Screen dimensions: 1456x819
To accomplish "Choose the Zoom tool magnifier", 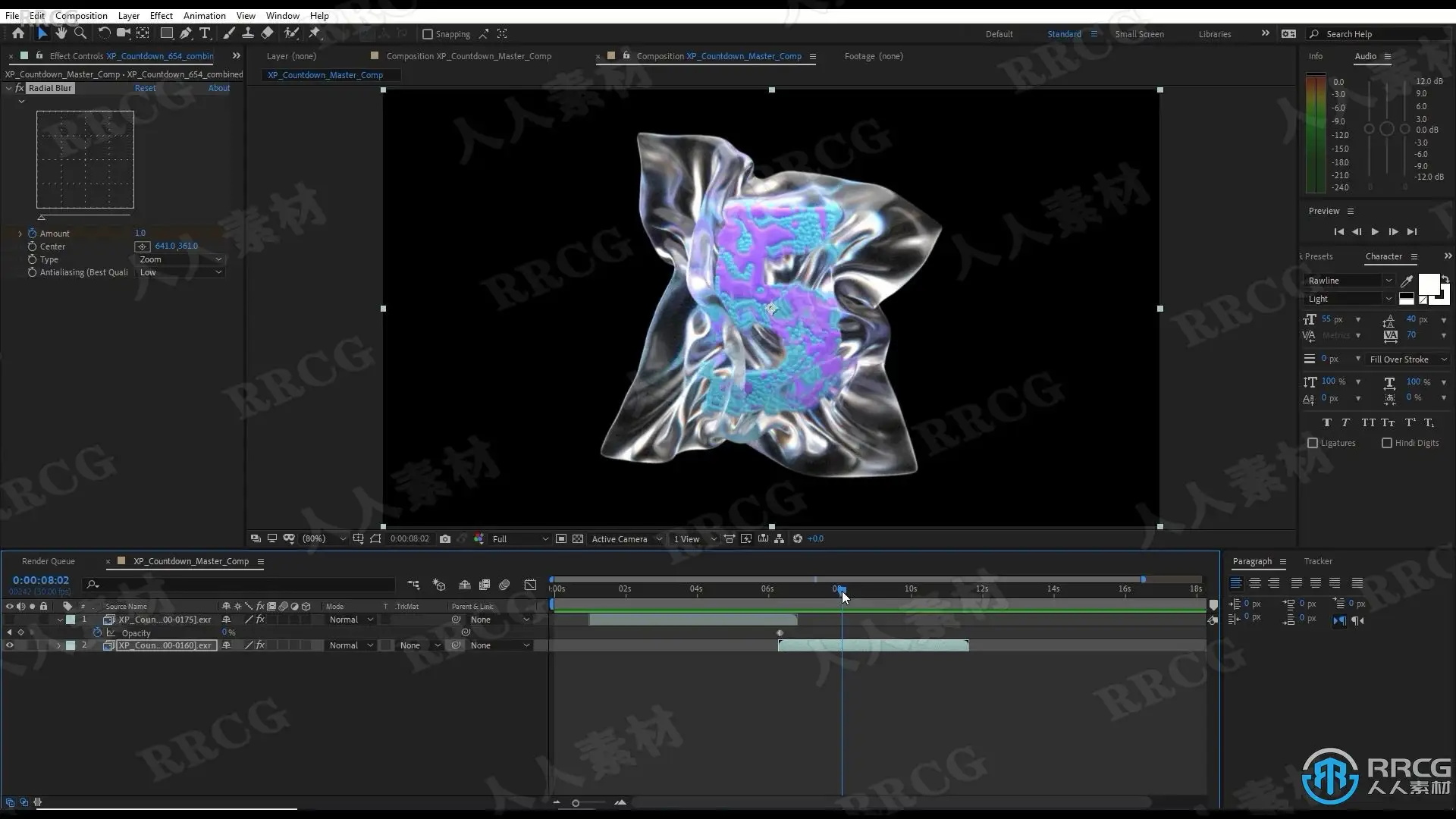I will tap(80, 33).
